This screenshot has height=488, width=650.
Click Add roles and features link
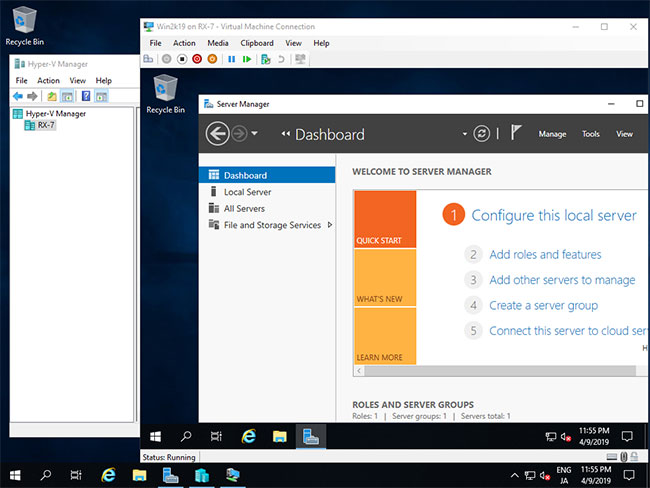point(545,255)
